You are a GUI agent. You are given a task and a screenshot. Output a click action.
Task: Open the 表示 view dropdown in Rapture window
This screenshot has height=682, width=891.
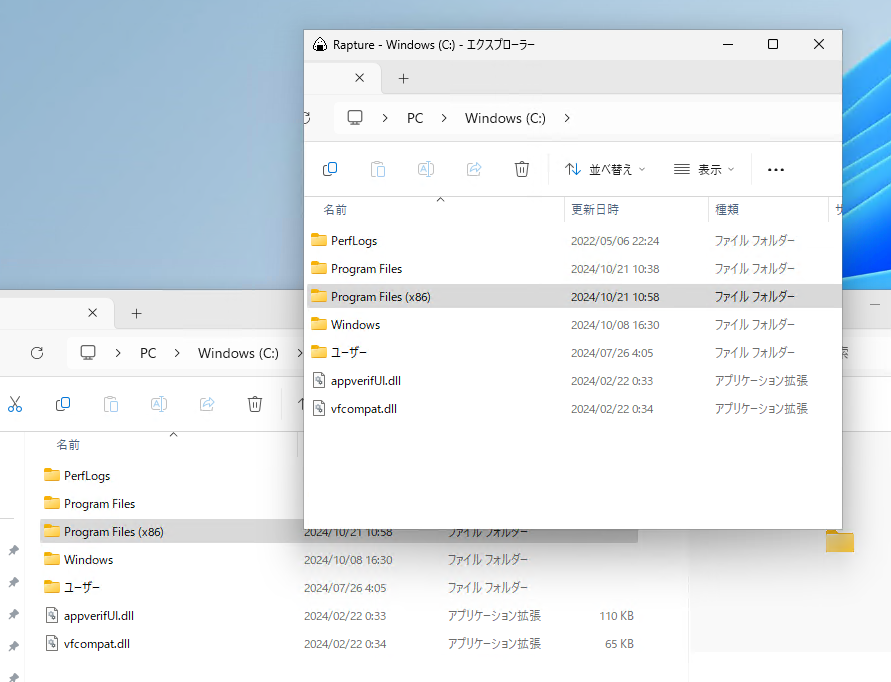(704, 169)
